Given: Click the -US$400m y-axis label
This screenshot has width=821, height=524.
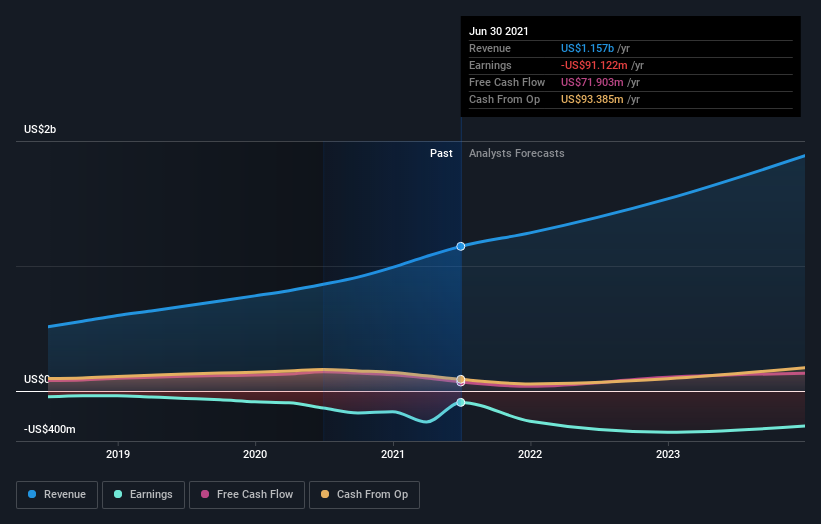Looking at the screenshot, I should click(x=50, y=429).
